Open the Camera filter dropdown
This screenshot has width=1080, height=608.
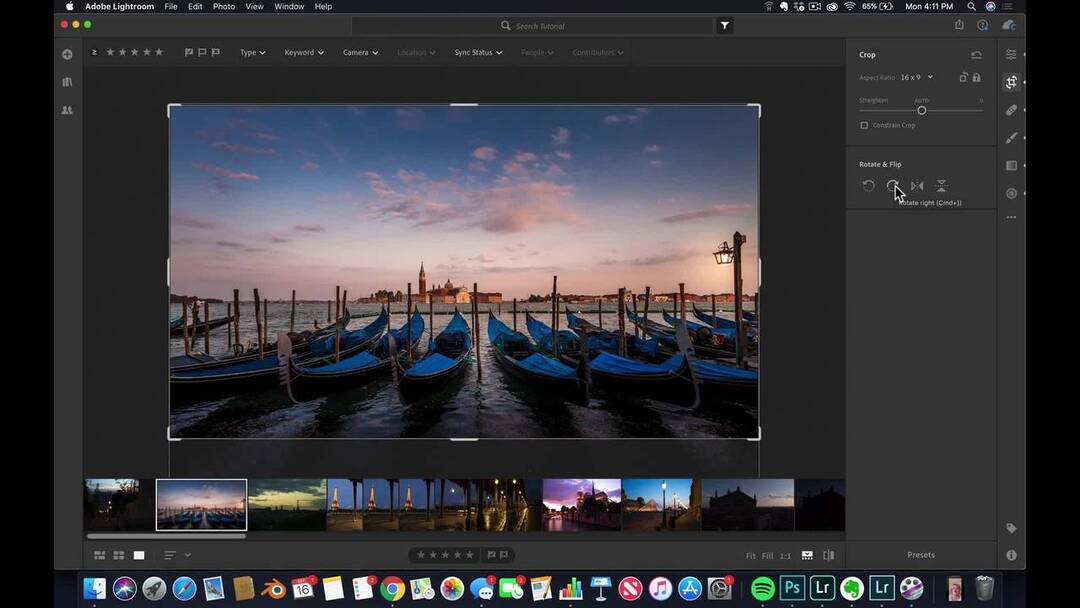point(360,52)
